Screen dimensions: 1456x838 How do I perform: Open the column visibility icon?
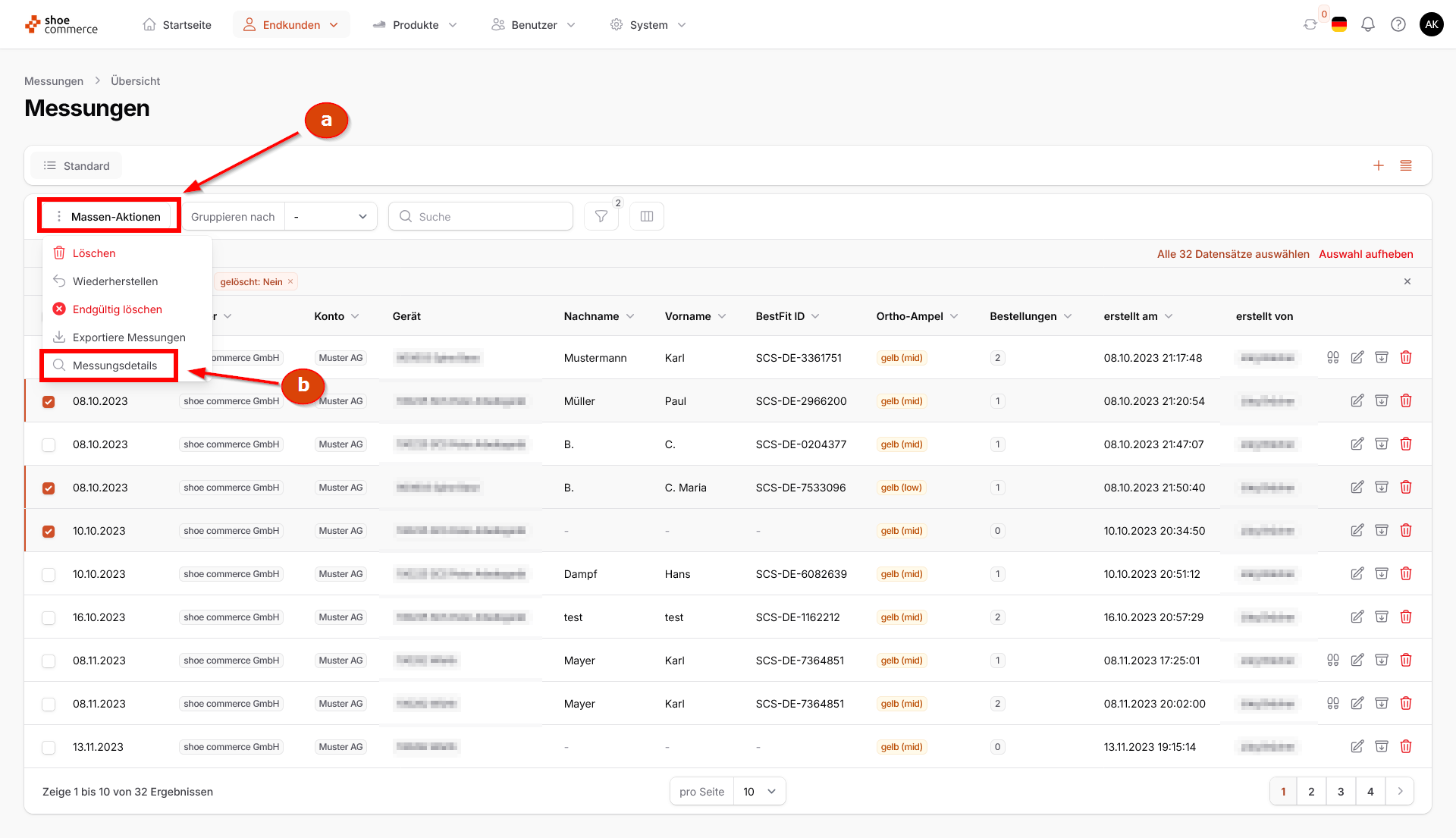pos(647,216)
